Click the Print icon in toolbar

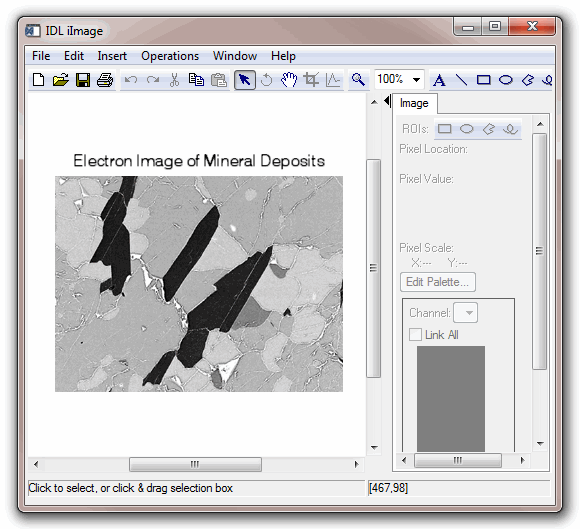click(x=105, y=80)
